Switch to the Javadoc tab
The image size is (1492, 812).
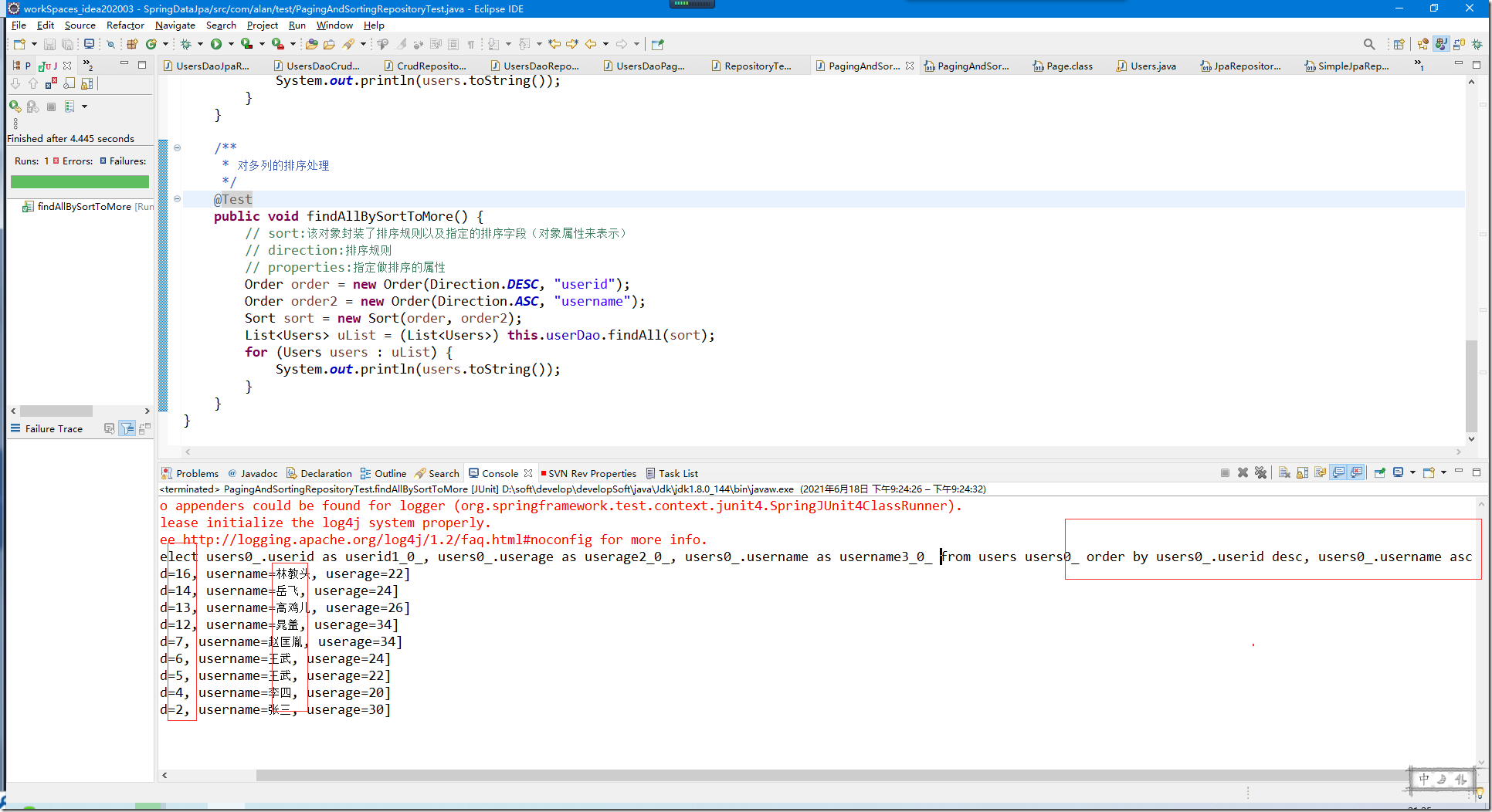[253, 473]
